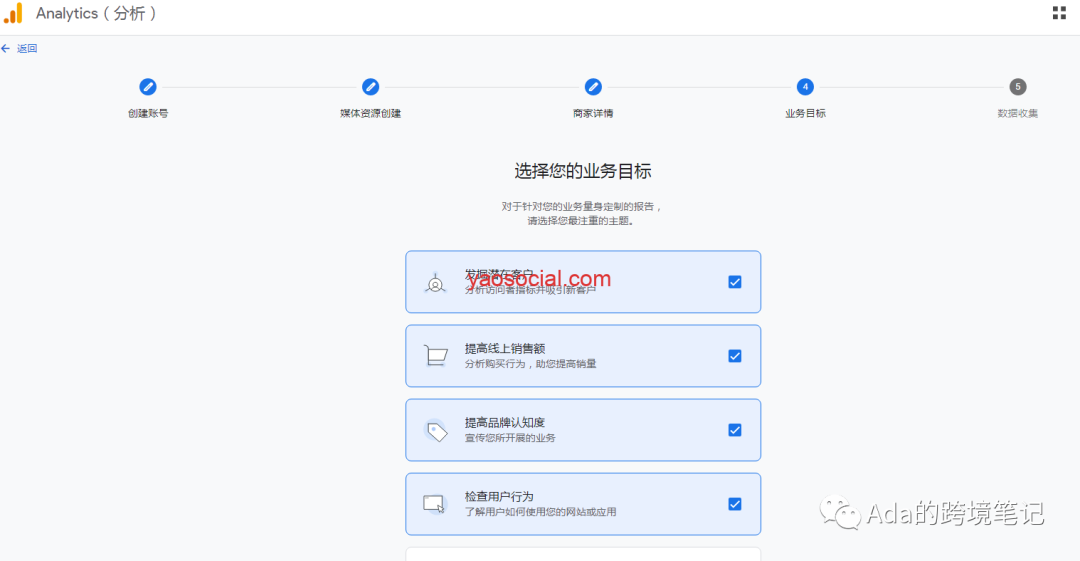Image resolution: width=1080 pixels, height=561 pixels.
Task: Click the 商家详情 step label
Action: click(x=593, y=113)
